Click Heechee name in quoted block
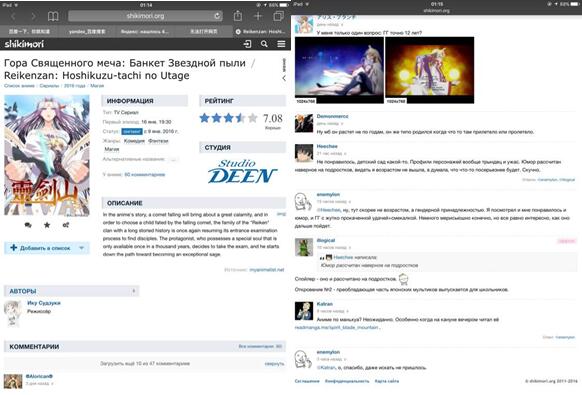This screenshot has width=582, height=395. point(343,257)
